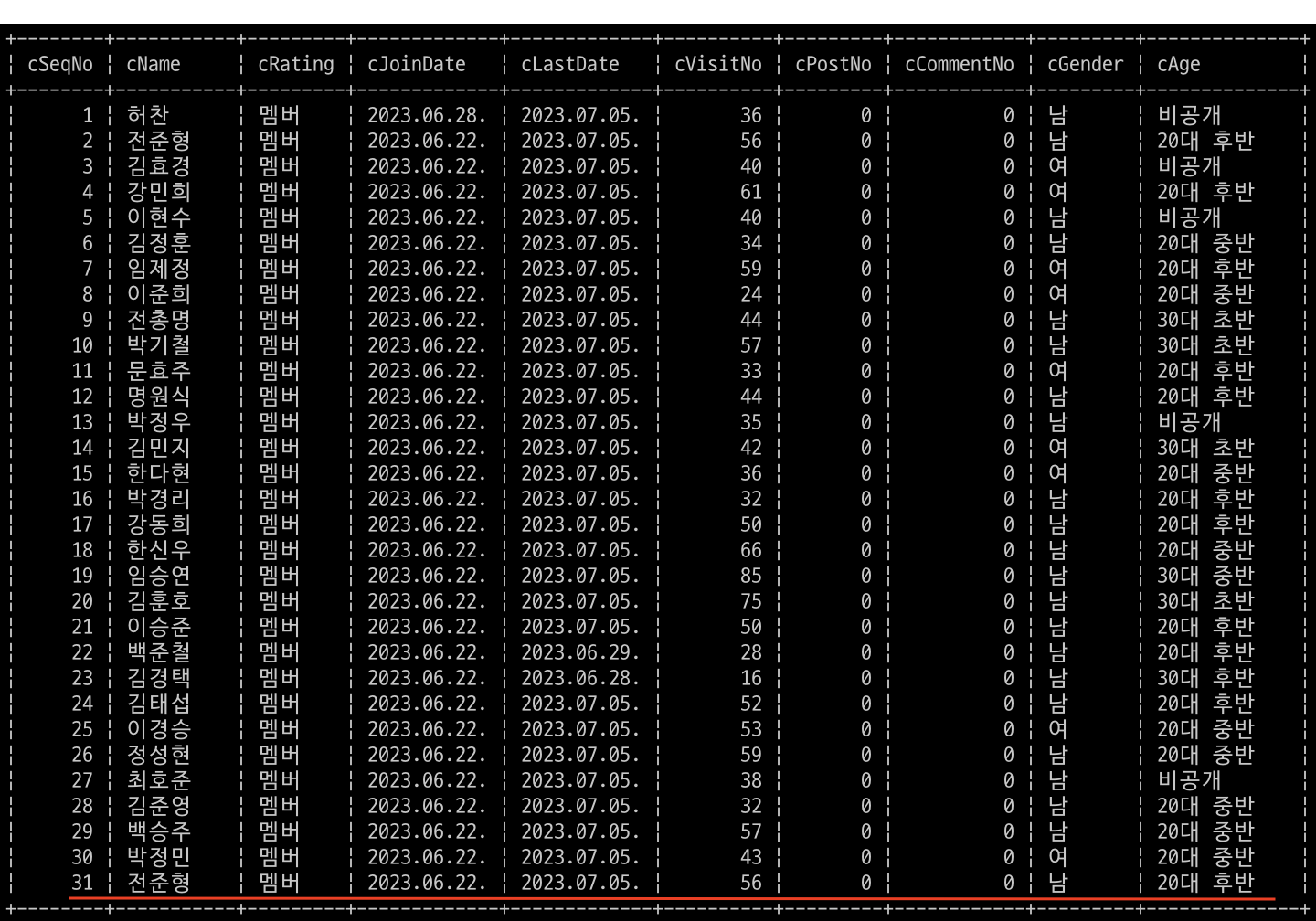Click sequence number 15

[x=82, y=473]
